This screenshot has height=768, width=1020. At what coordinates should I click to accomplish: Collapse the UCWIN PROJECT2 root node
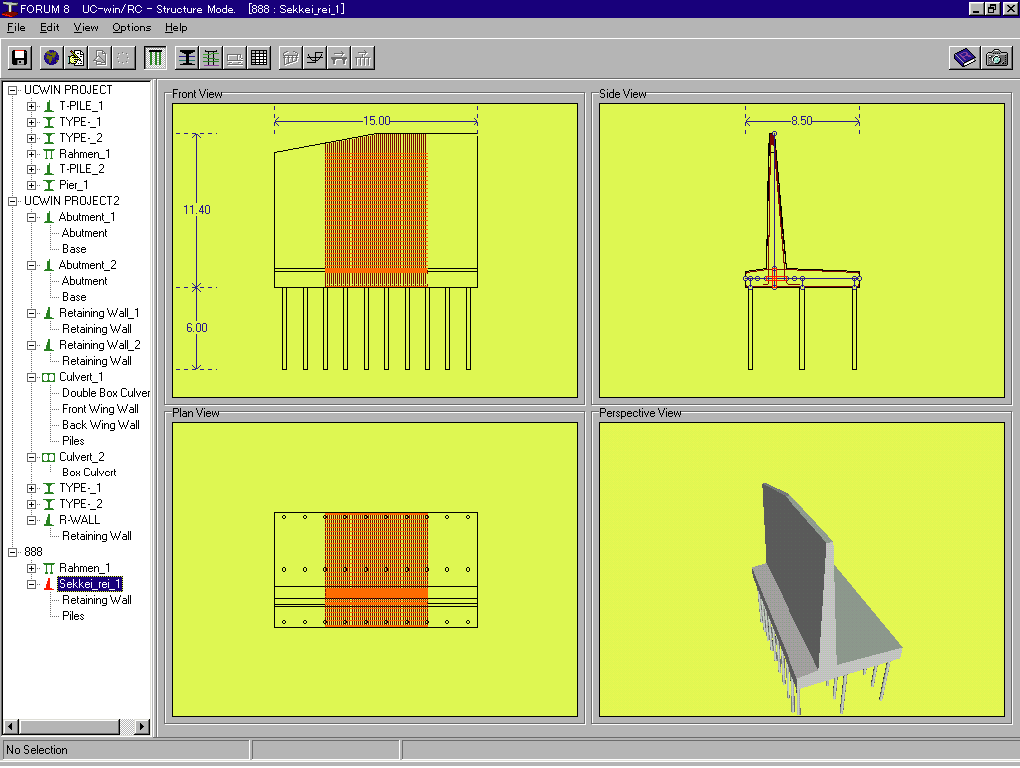(x=13, y=201)
